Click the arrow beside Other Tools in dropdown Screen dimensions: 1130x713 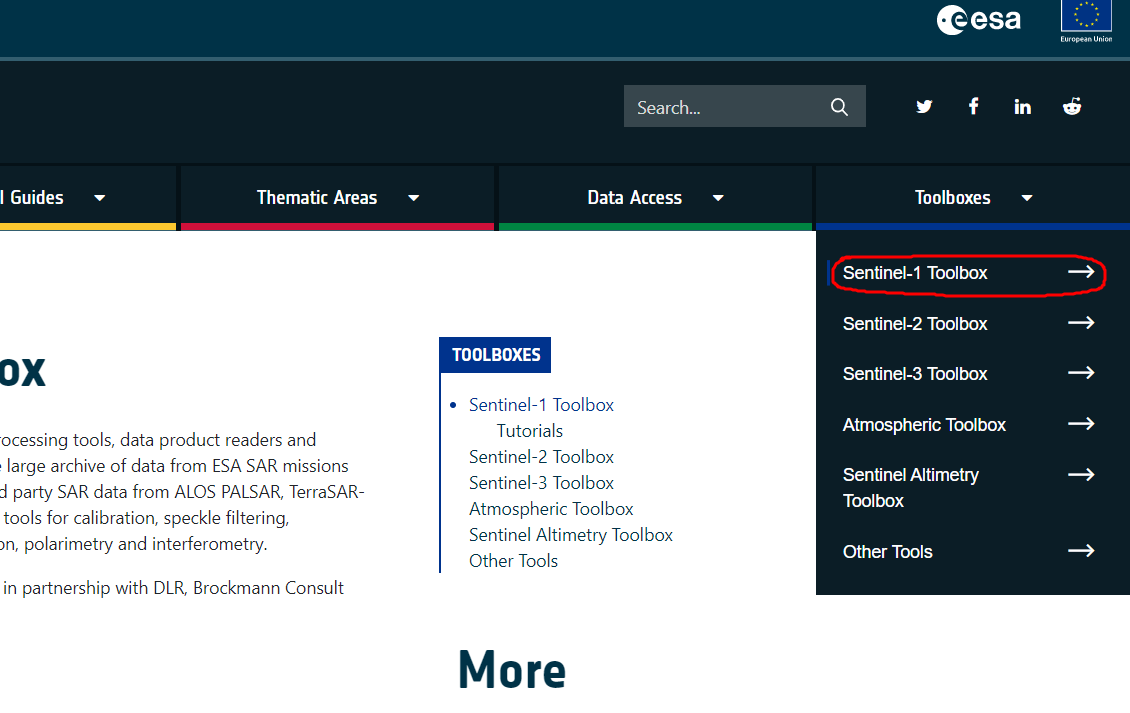[1081, 551]
